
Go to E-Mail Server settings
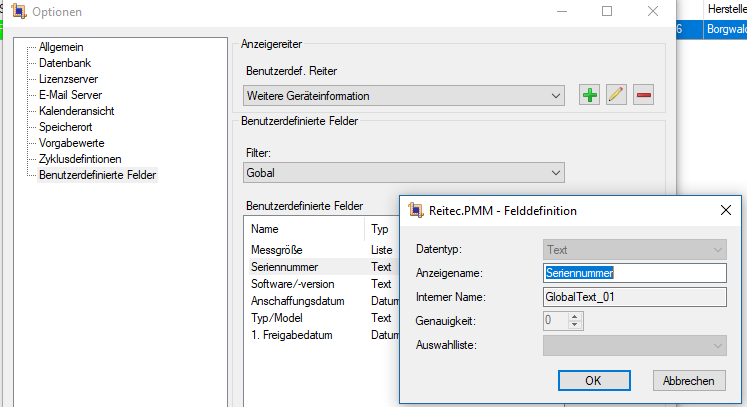coord(70,95)
